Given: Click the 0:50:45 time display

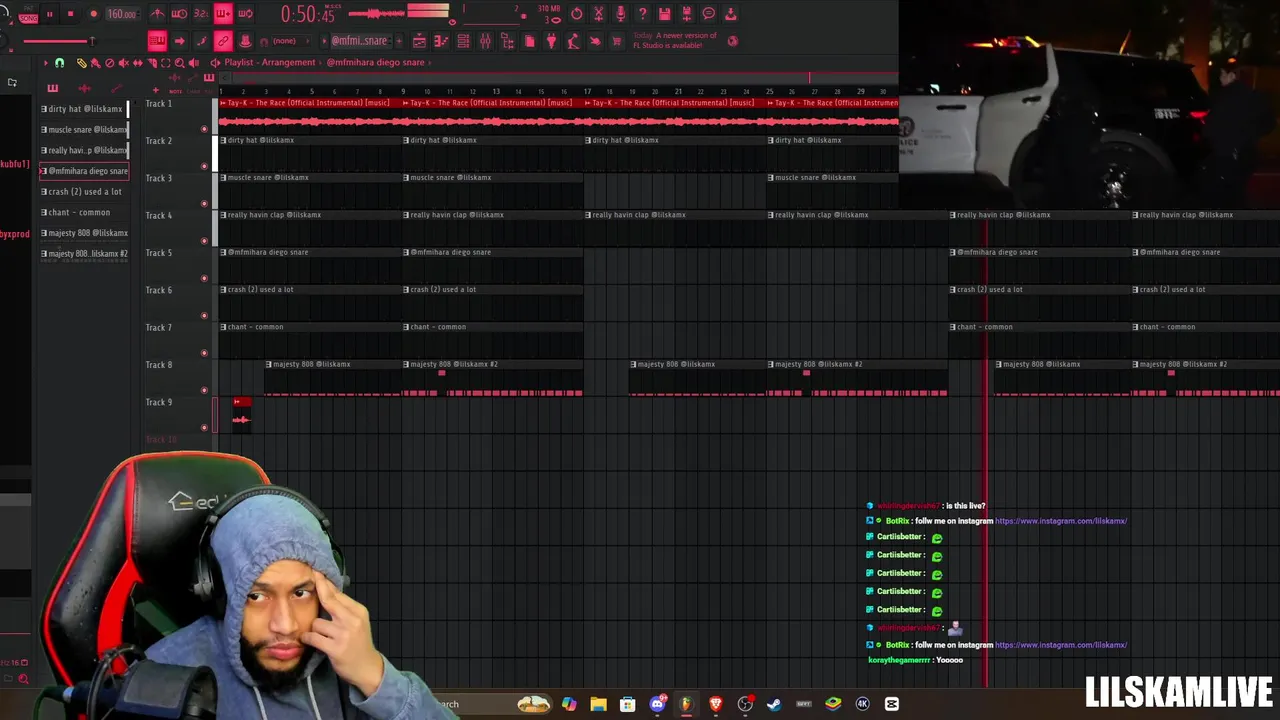Looking at the screenshot, I should 308,14.
